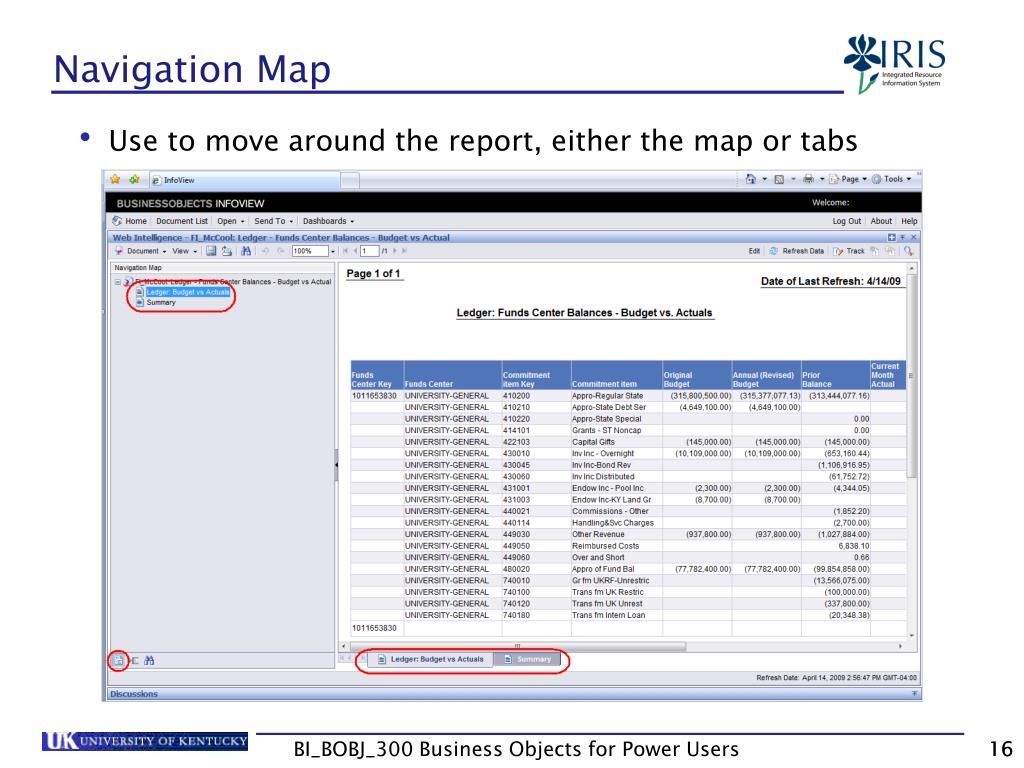
Task: Click the Prior Balance column header
Action: (x=835, y=376)
